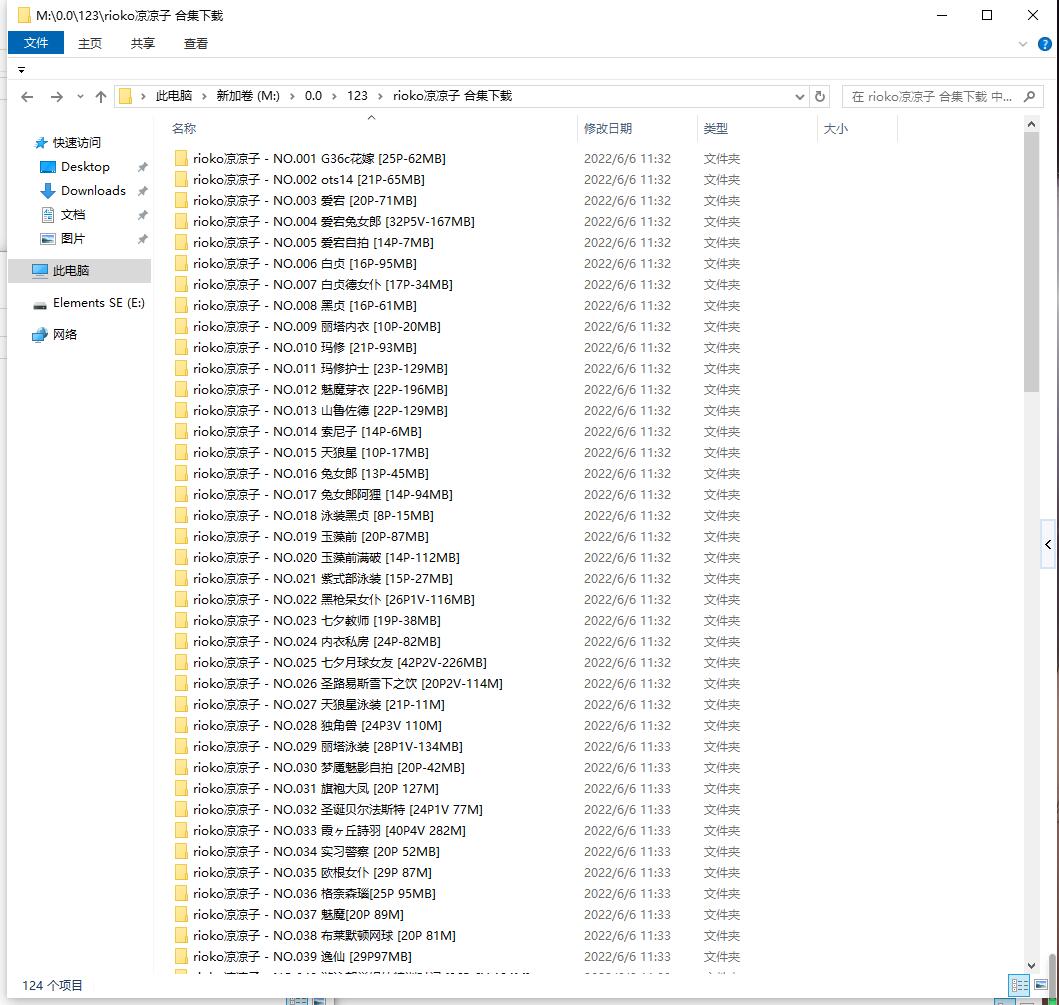The height and width of the screenshot is (1005, 1059).
Task: Click the Back navigation arrow
Action: coord(27,97)
